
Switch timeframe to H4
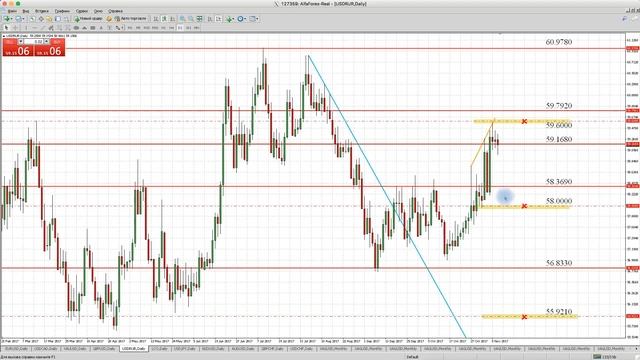(171, 28)
